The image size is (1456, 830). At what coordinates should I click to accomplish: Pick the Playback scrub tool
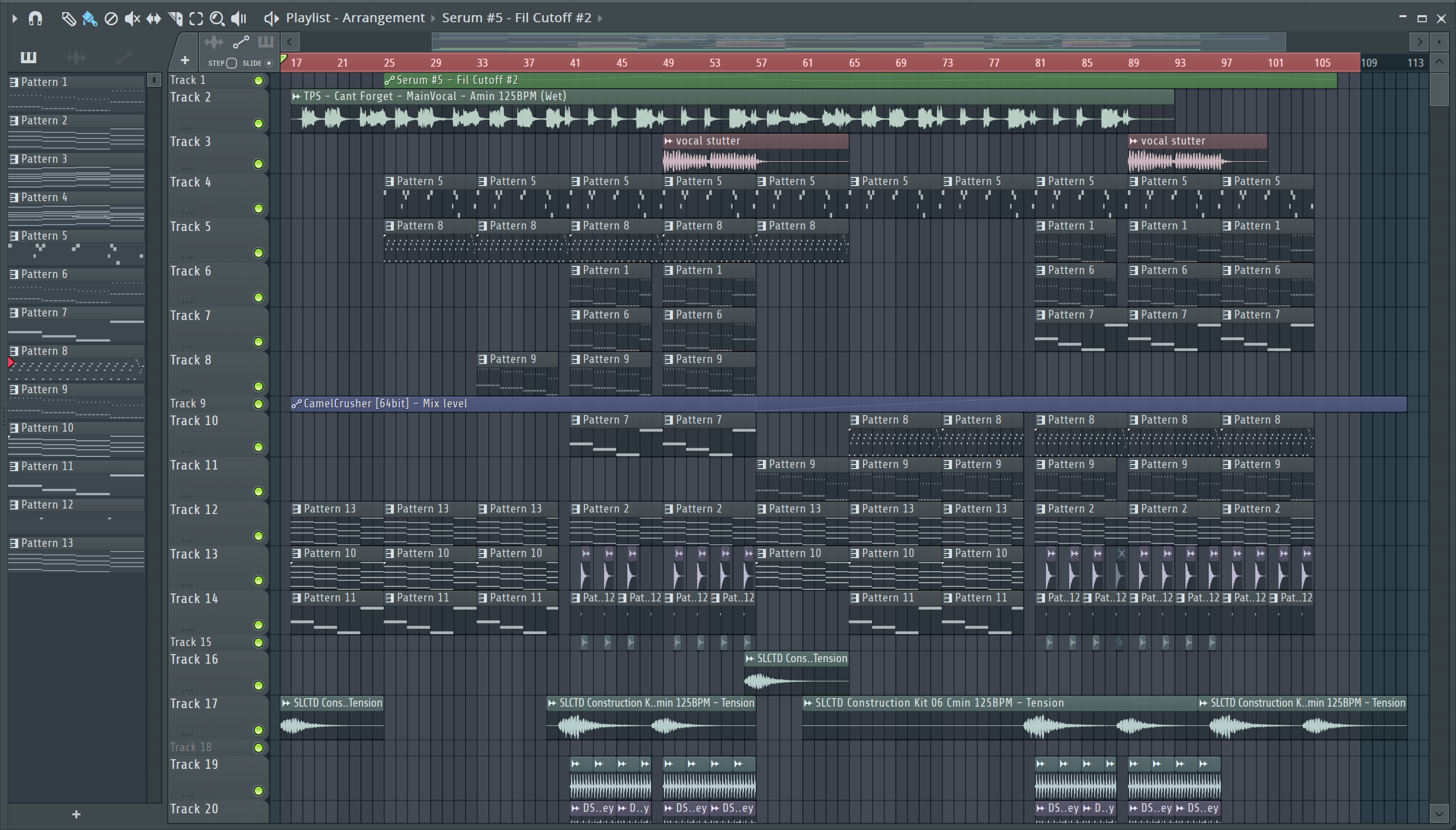(239, 18)
